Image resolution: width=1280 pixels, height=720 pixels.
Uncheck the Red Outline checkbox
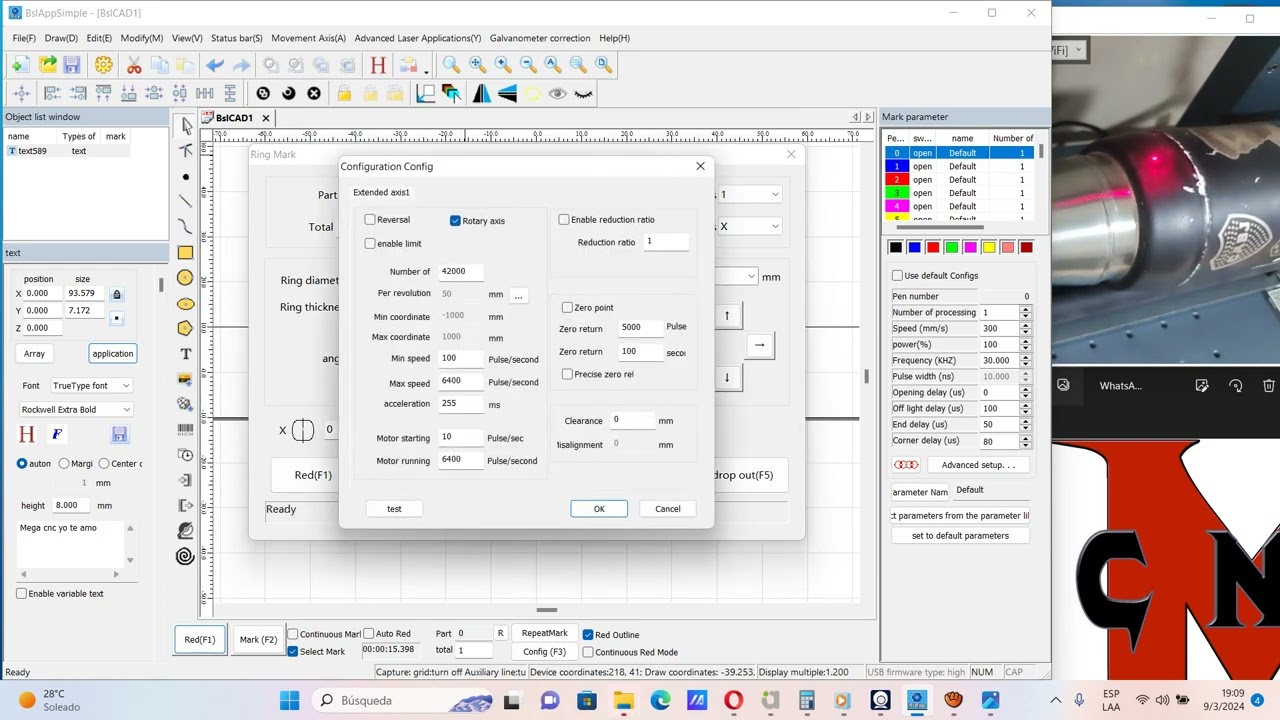(588, 635)
